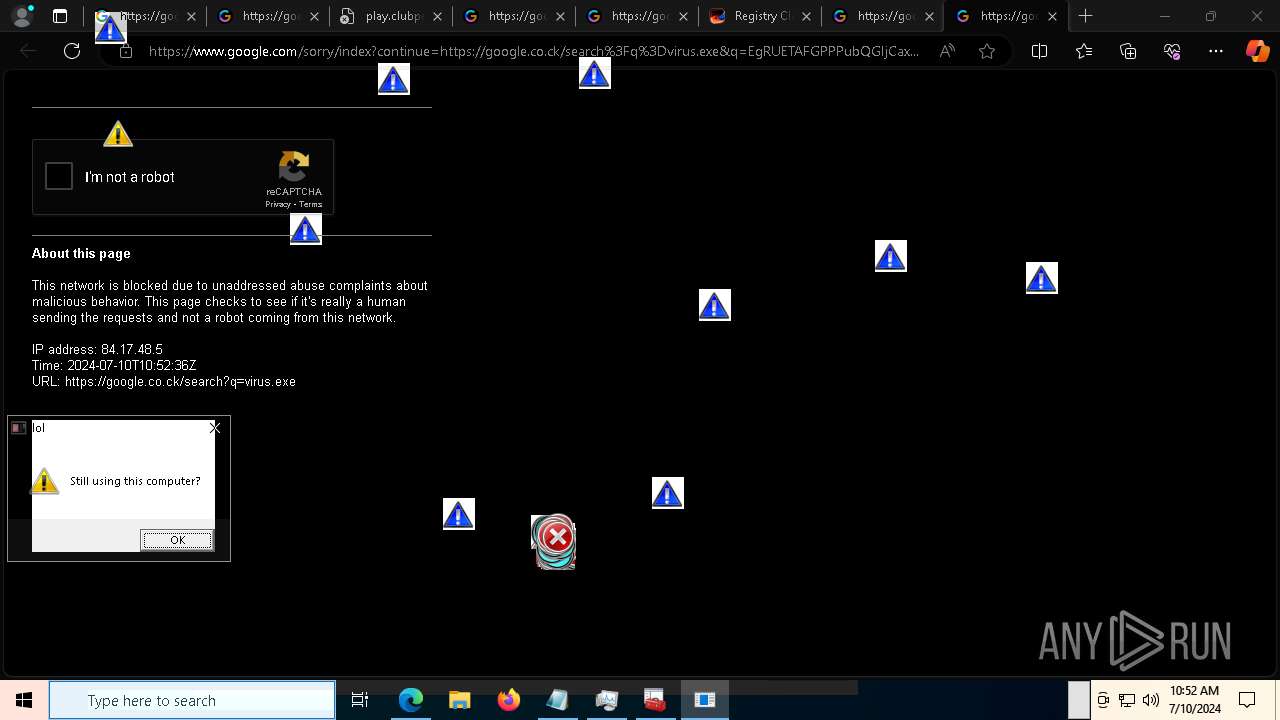
Task: Click the taskbar search box
Action: pyautogui.click(x=192, y=700)
